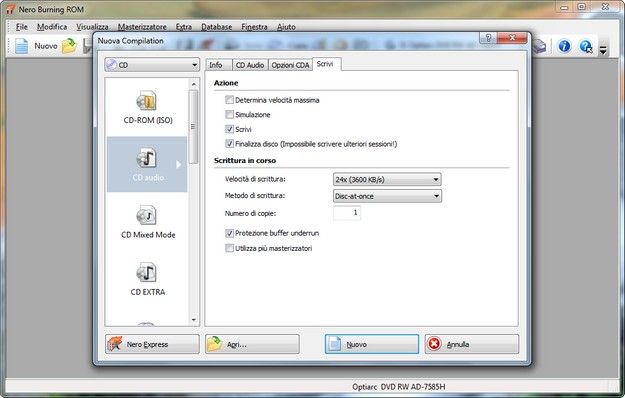Click the Nuovo document icon in main toolbar
The image size is (625, 398).
coord(22,46)
